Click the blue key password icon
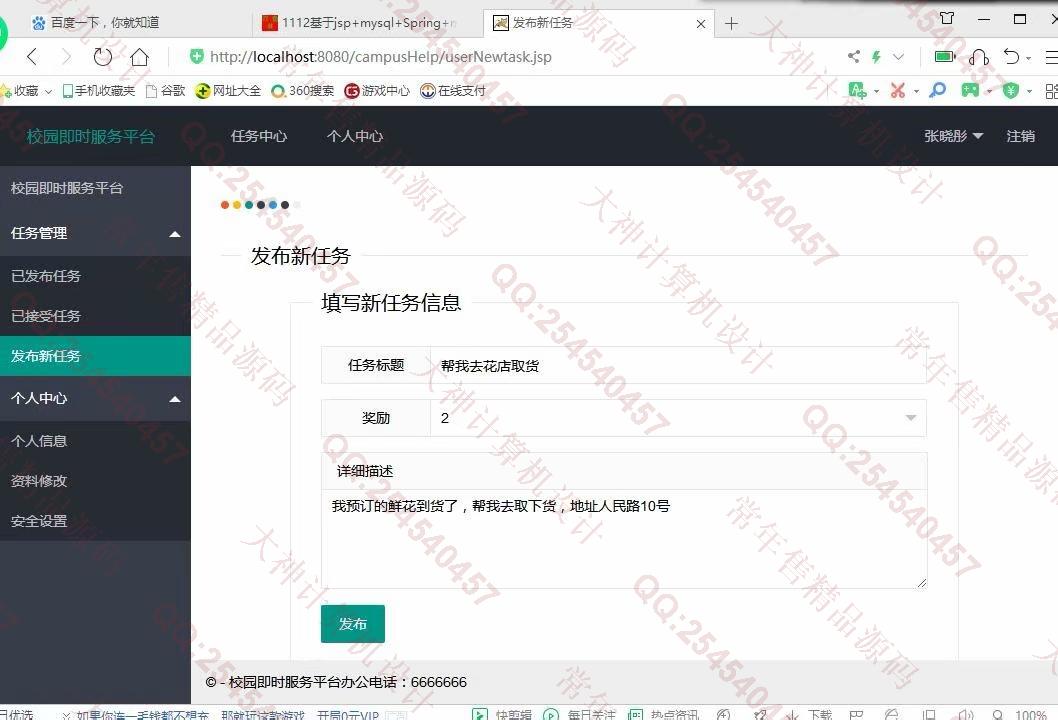The image size is (1058, 720). 937,90
